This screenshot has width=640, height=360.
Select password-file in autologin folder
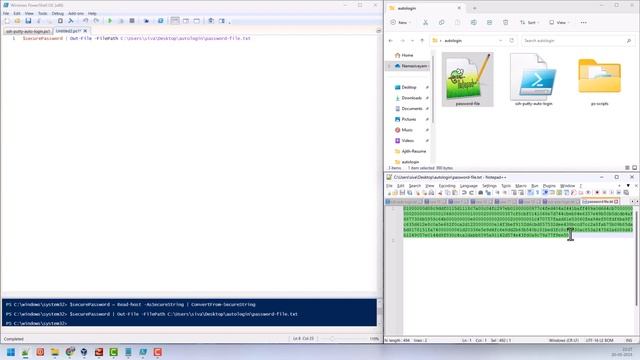[468, 79]
